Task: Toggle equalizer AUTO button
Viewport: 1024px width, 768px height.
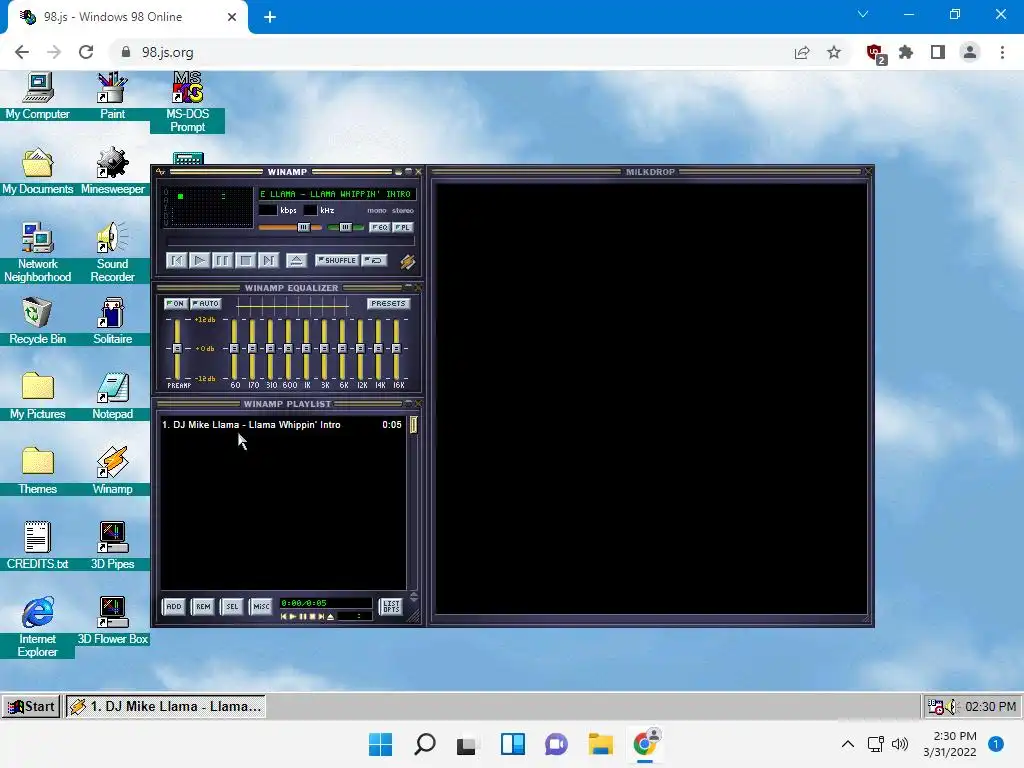Action: point(206,304)
